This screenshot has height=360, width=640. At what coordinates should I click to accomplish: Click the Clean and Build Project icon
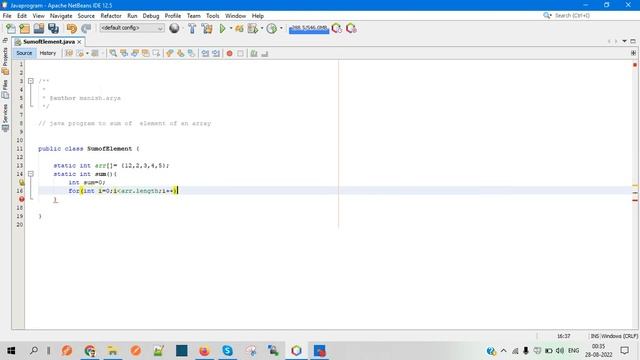point(207,28)
